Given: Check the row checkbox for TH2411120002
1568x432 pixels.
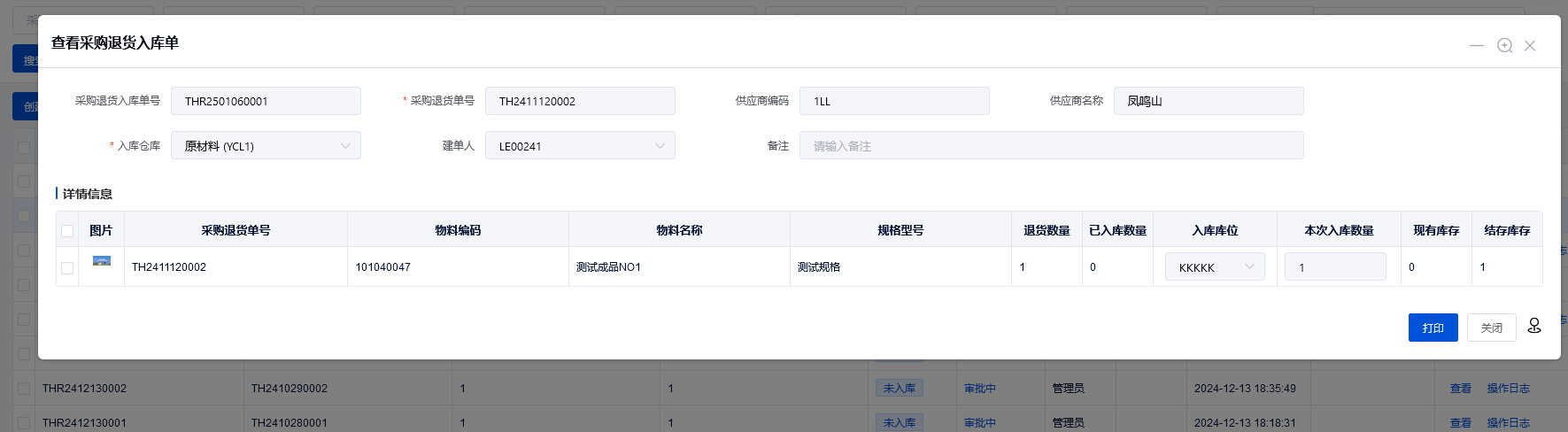Looking at the screenshot, I should pos(67,267).
